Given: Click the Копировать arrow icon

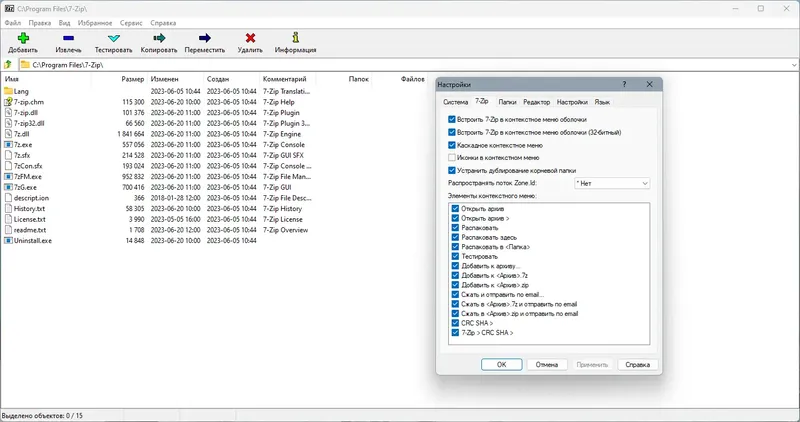Looking at the screenshot, I should (x=159, y=38).
